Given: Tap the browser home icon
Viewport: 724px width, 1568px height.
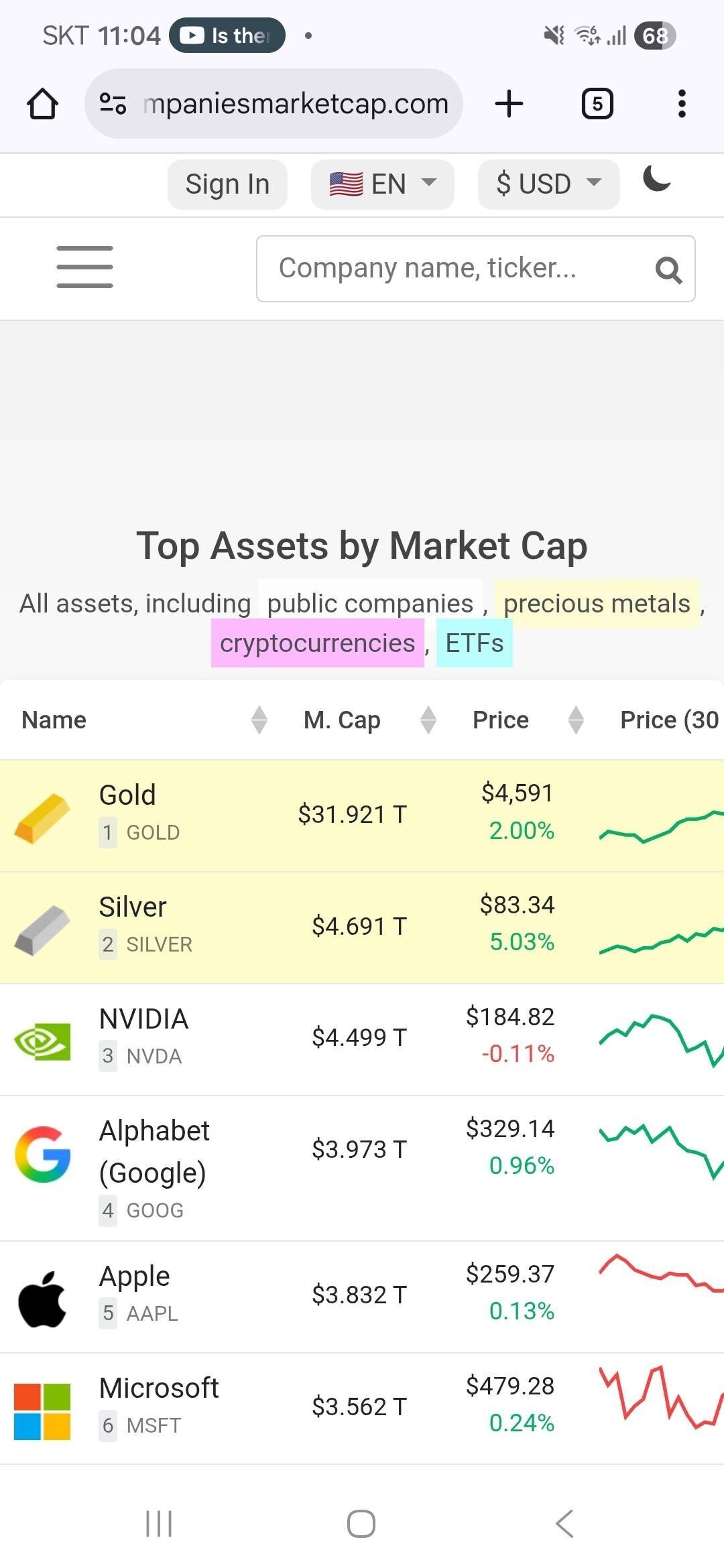Looking at the screenshot, I should click(42, 104).
